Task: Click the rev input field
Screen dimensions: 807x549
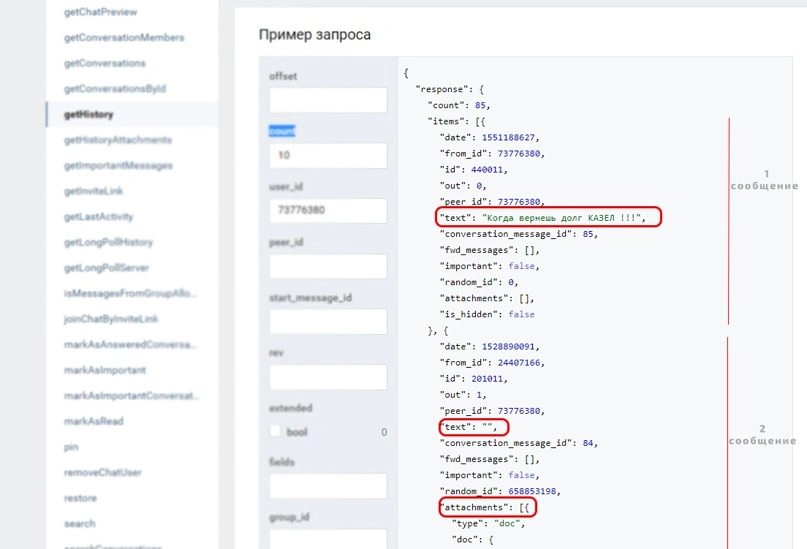Action: point(327,377)
